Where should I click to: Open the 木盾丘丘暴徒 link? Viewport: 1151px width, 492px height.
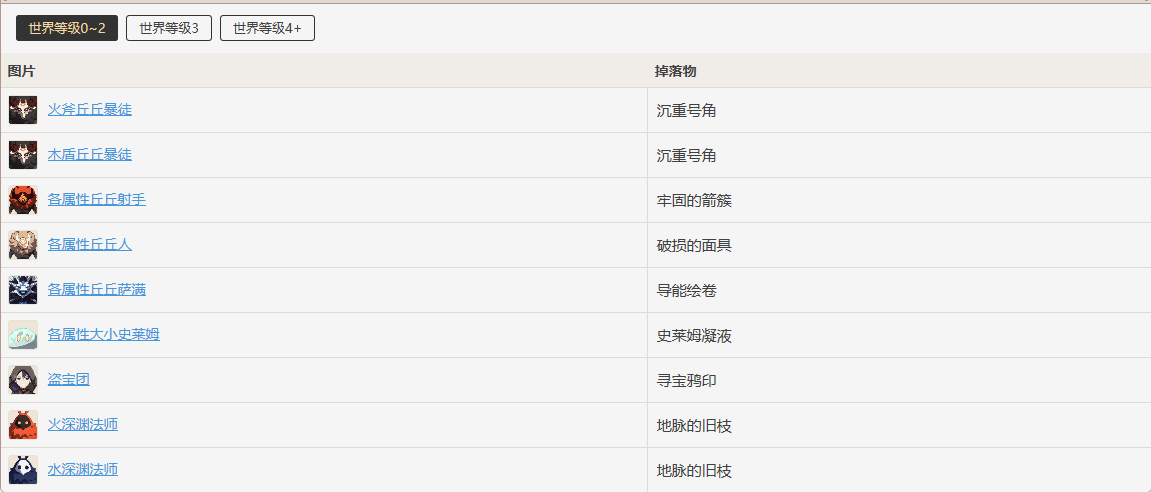(x=90, y=154)
